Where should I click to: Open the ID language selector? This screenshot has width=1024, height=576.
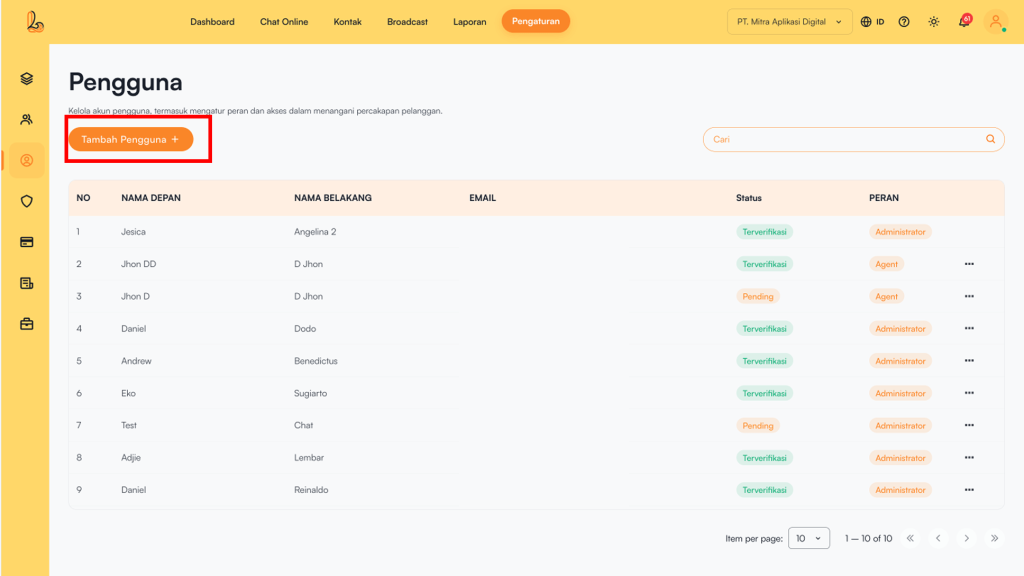click(x=872, y=22)
